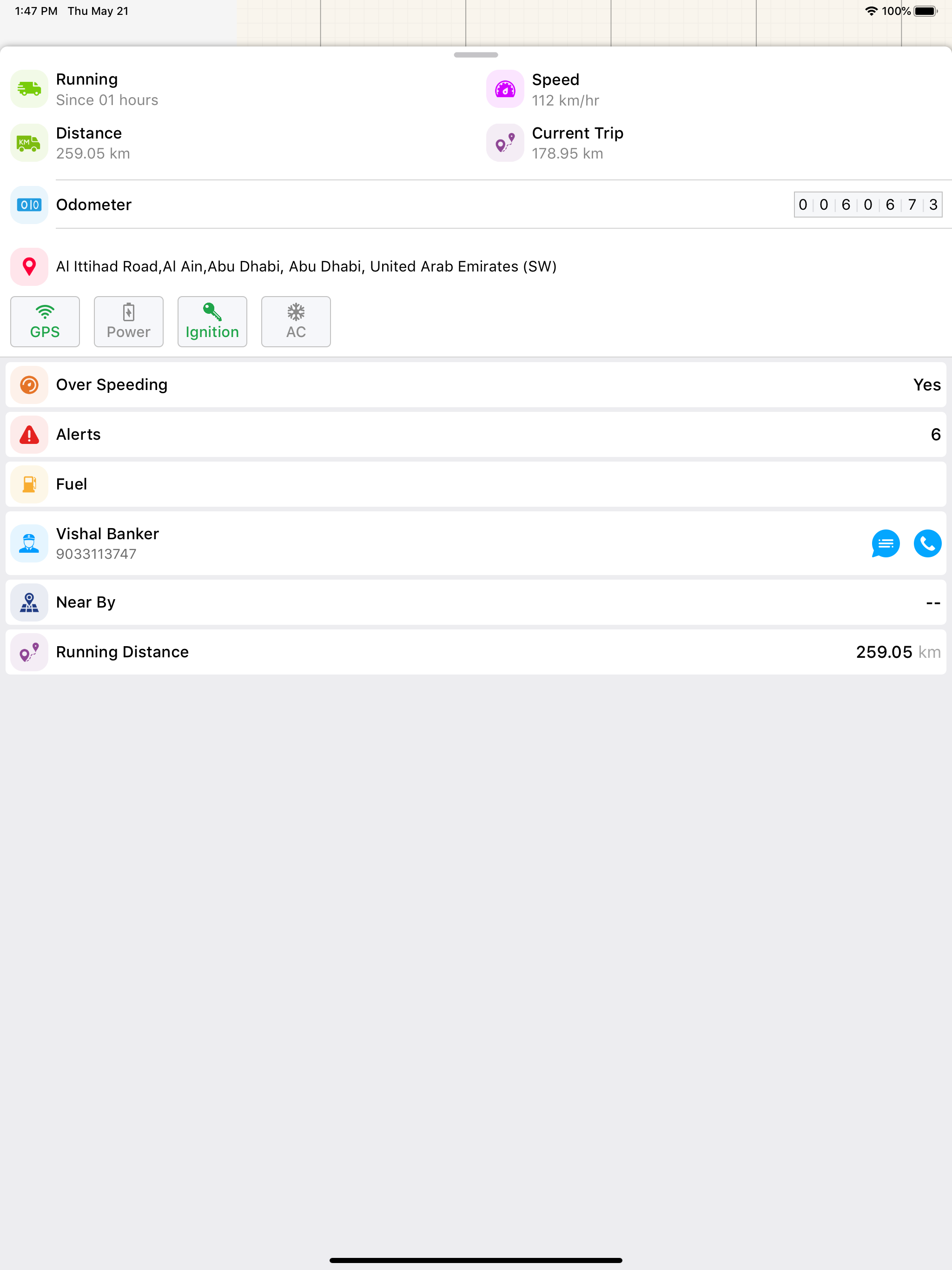This screenshot has width=952, height=1270.
Task: Toggle the Power status button
Action: pos(129,322)
